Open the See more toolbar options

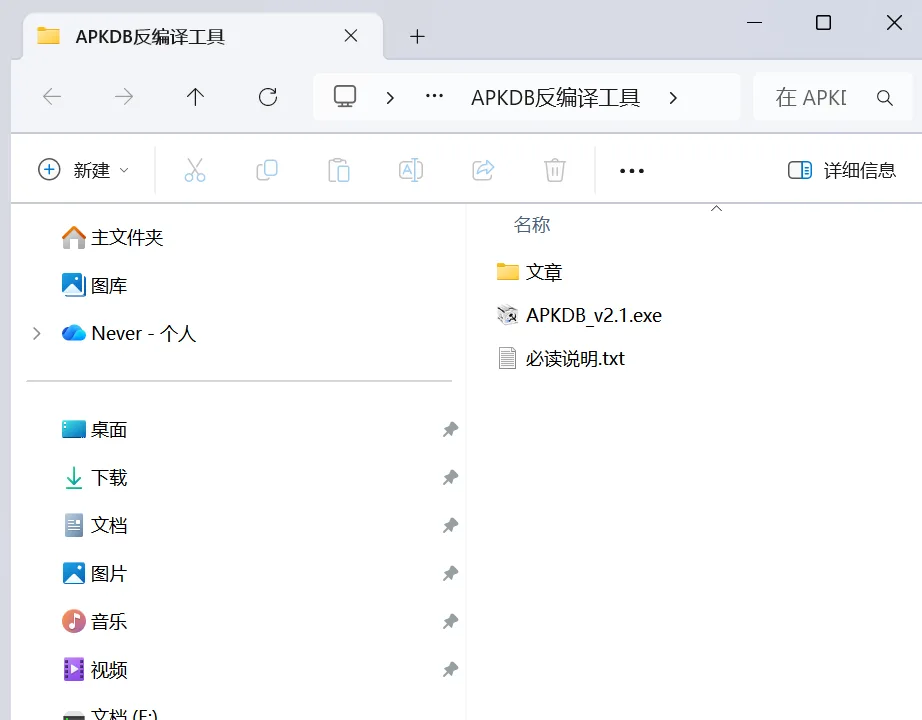[x=632, y=171]
